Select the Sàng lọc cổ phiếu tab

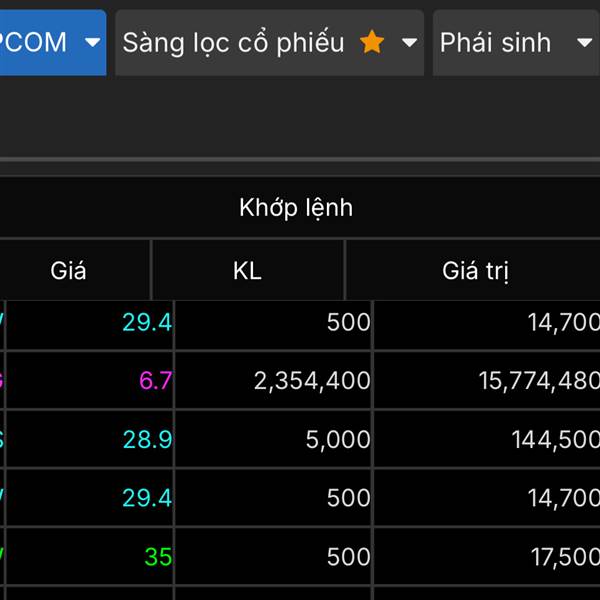click(233, 42)
